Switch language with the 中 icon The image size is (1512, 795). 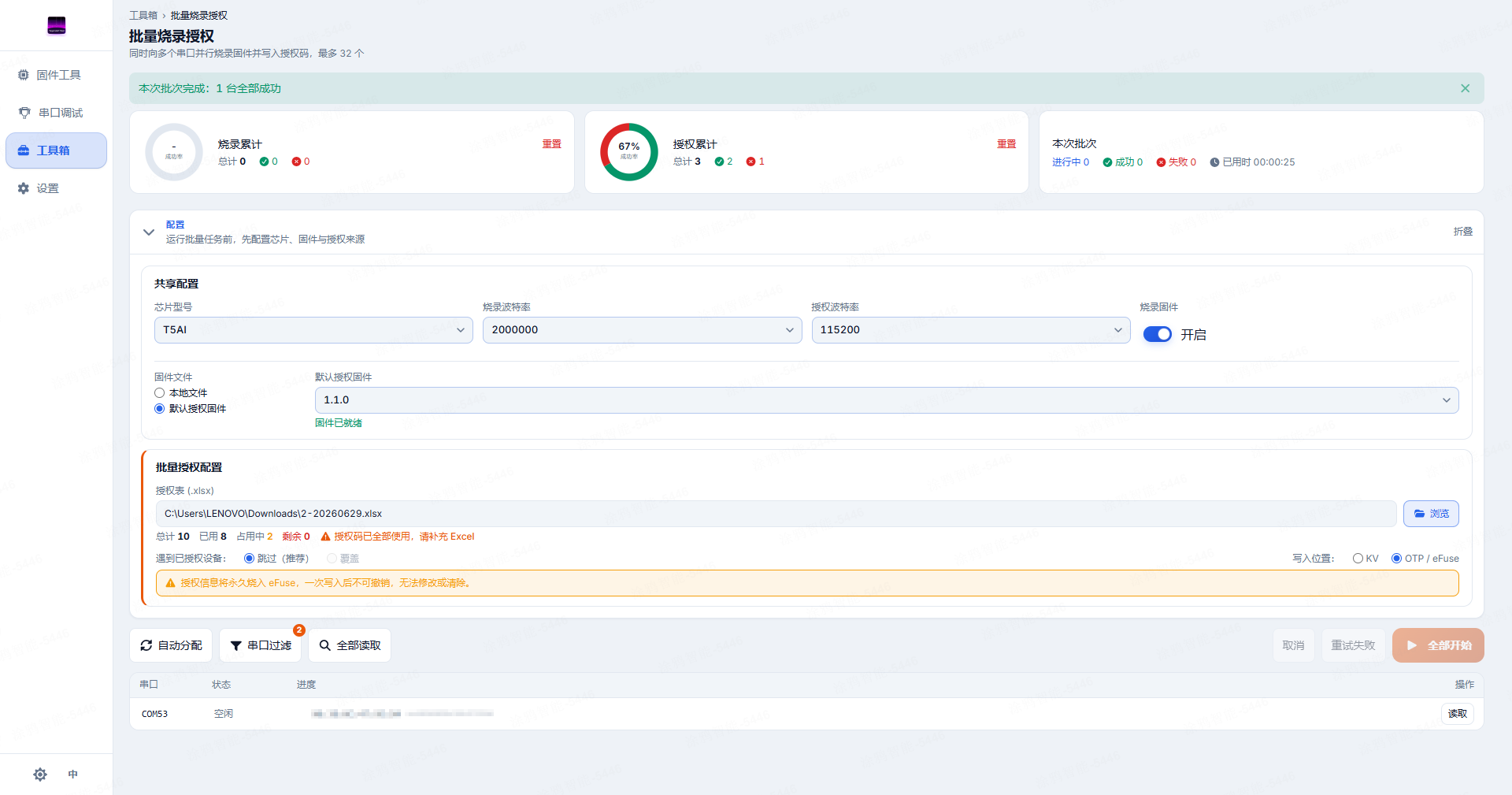pos(72,775)
